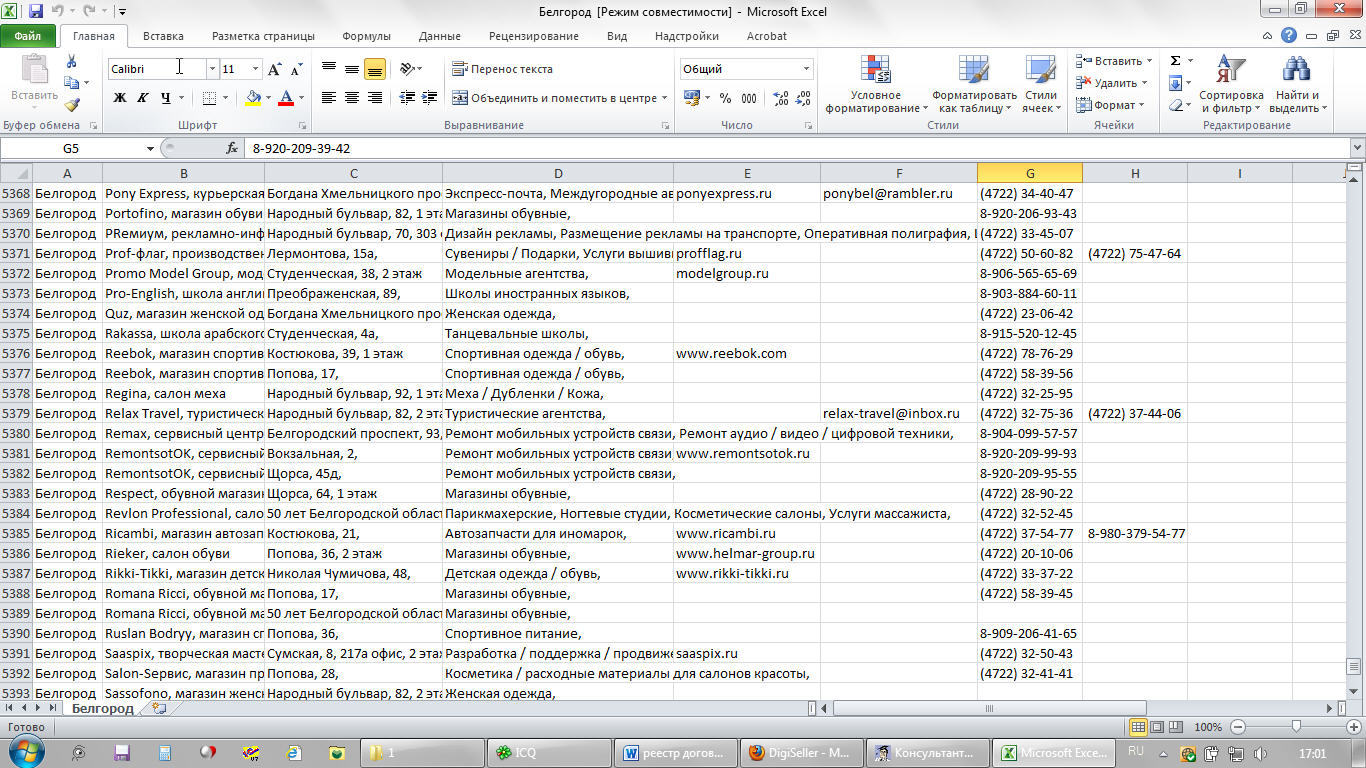This screenshot has width=1366, height=768.
Task: Open number format Общий dropdown
Action: coord(806,69)
